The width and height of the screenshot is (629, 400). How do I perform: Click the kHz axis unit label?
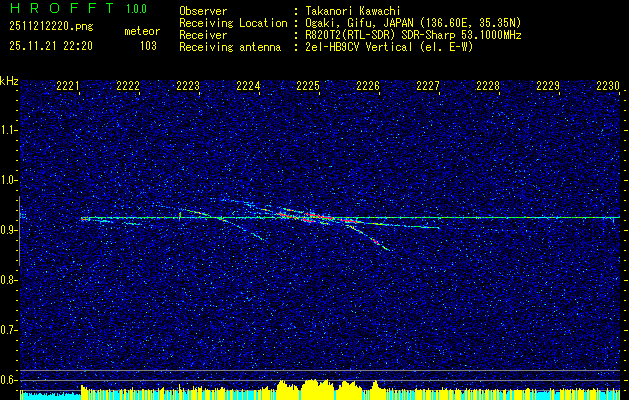[x=9, y=81]
